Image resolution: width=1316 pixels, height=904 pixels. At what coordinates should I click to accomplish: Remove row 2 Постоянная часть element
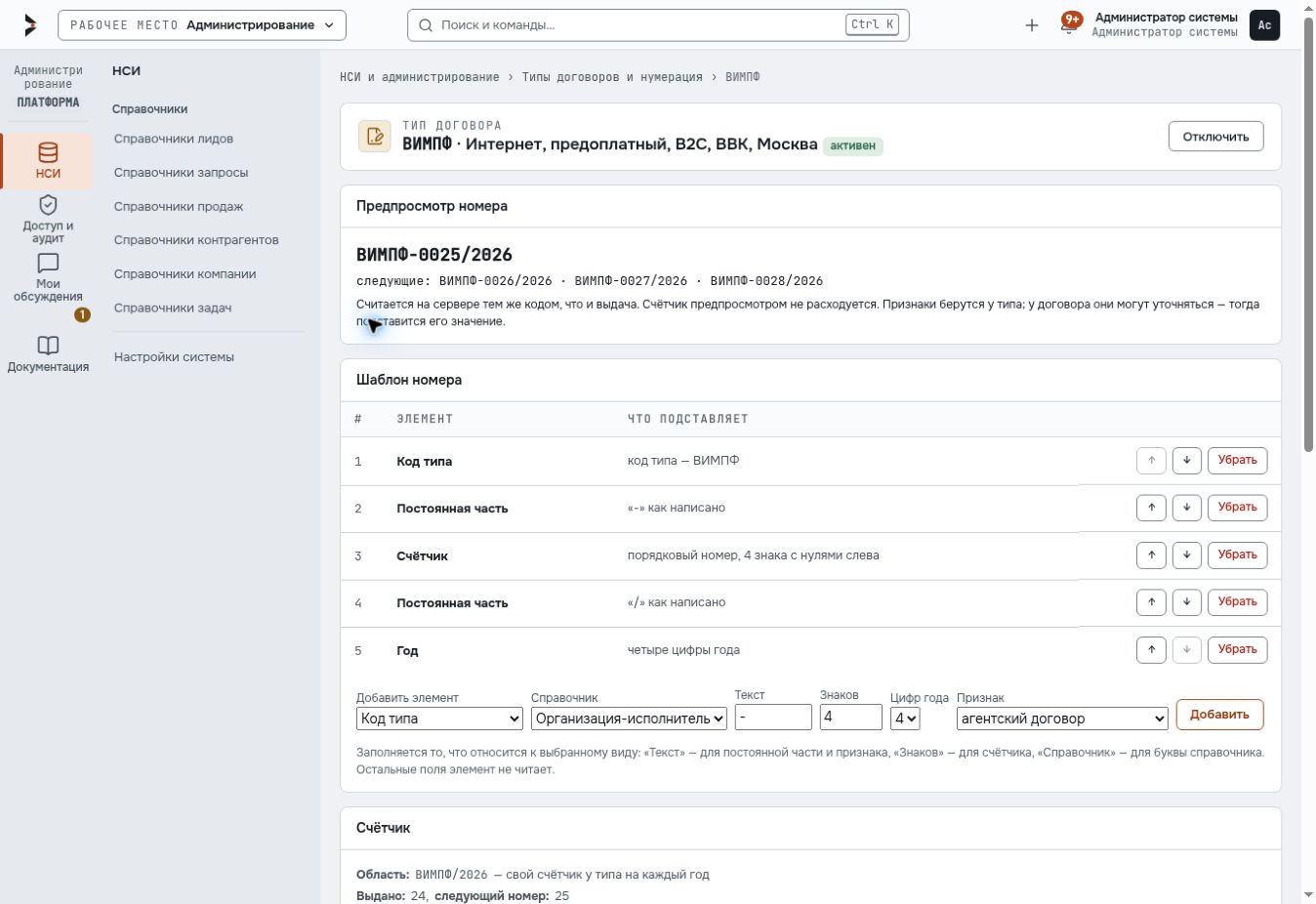pos(1237,508)
